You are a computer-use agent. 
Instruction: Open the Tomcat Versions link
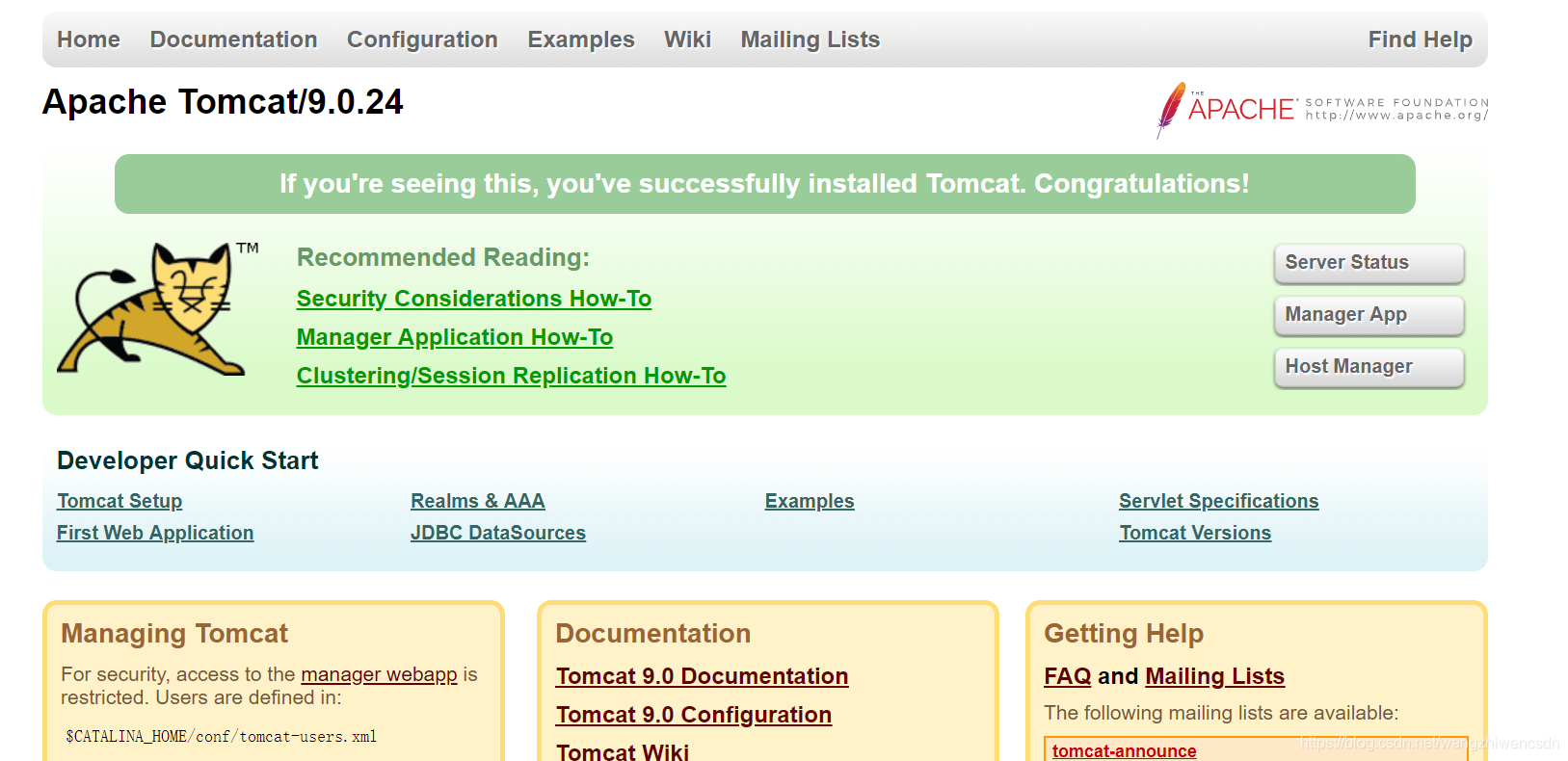1195,533
